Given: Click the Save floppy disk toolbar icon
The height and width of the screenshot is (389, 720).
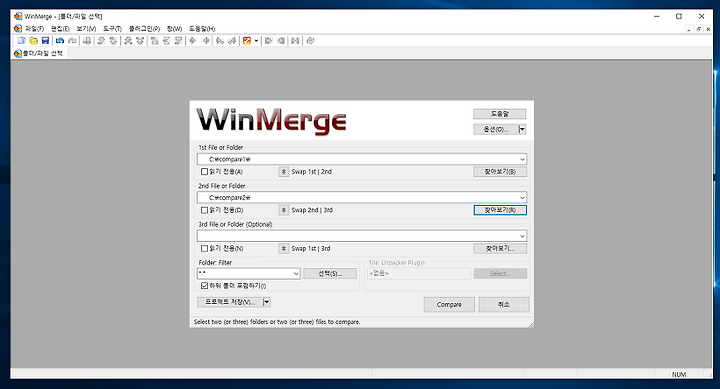Looking at the screenshot, I should pyautogui.click(x=45, y=41).
